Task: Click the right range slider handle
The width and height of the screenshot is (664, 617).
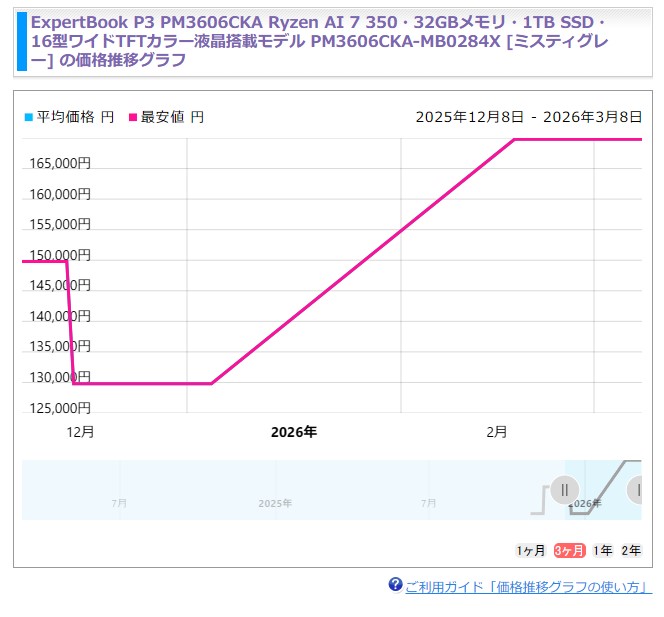Action: coord(635,490)
